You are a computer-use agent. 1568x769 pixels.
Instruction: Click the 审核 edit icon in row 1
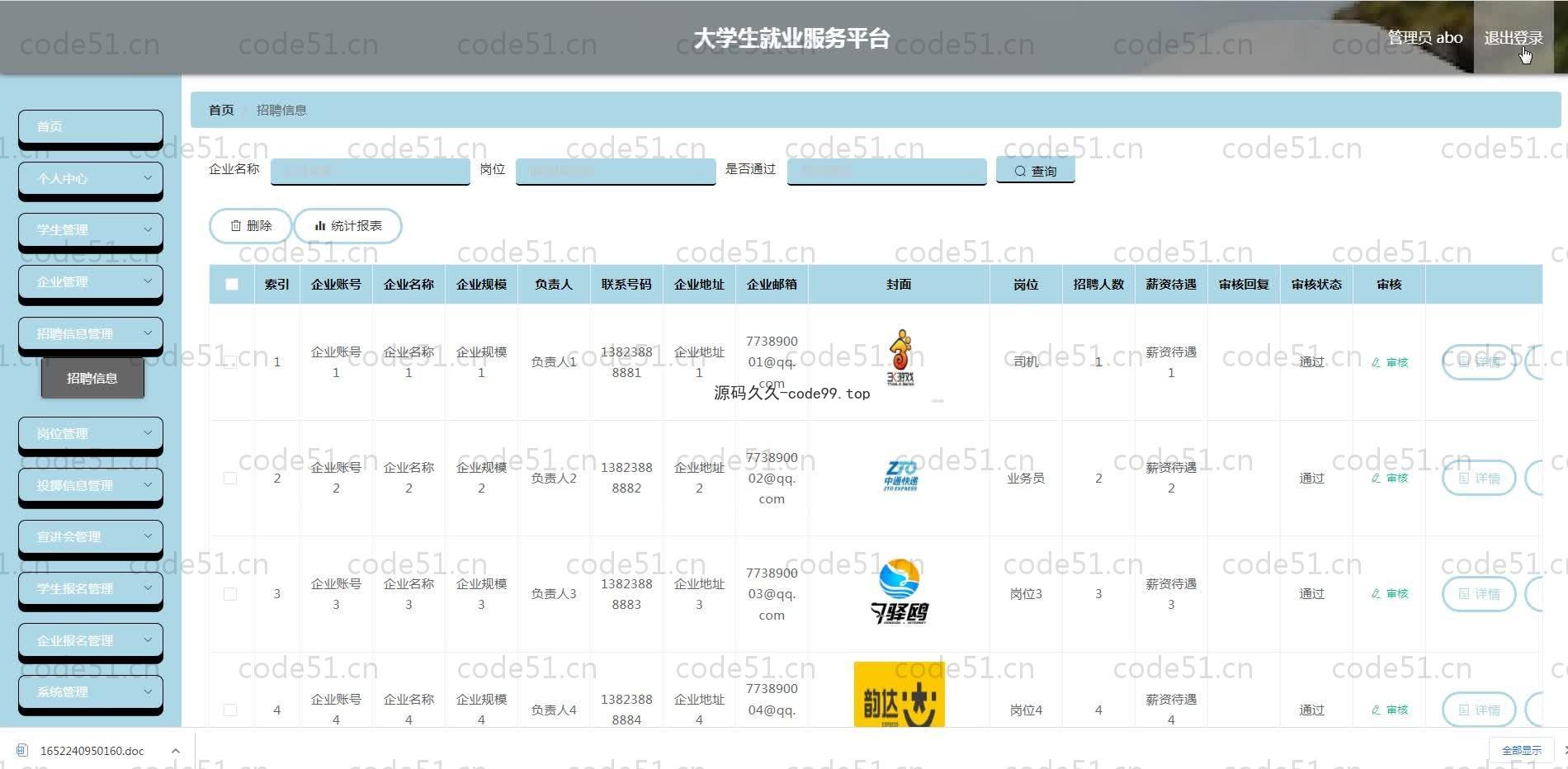click(x=1376, y=362)
